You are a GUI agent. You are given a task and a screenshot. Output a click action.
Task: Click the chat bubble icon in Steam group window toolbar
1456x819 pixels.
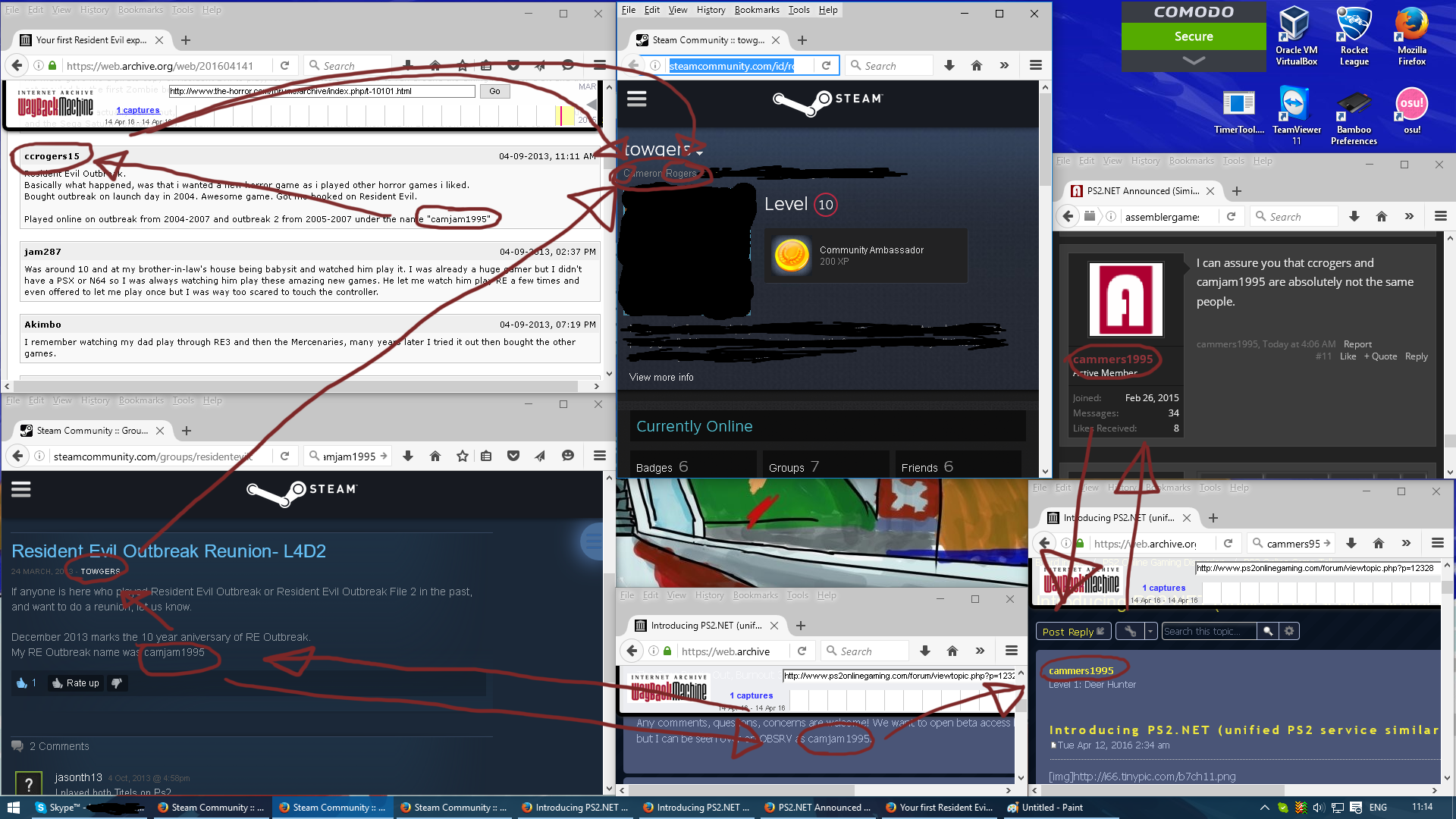568,457
